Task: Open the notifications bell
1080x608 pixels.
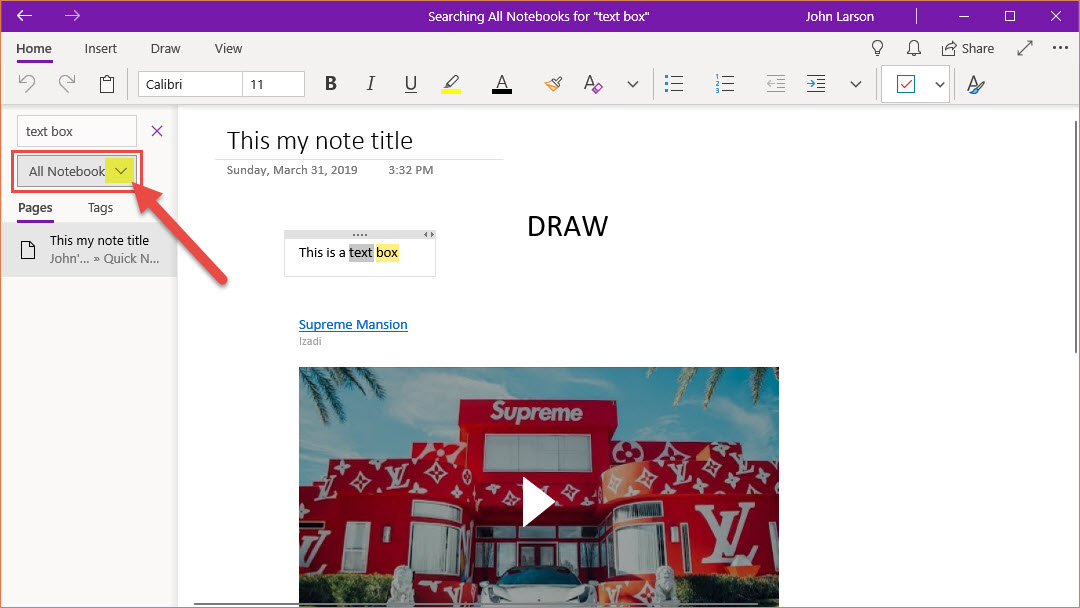Action: (x=913, y=48)
